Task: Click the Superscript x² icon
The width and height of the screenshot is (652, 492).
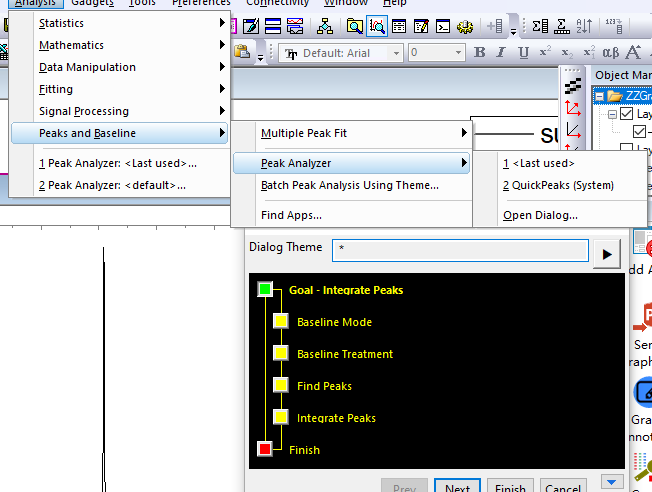Action: tap(545, 53)
